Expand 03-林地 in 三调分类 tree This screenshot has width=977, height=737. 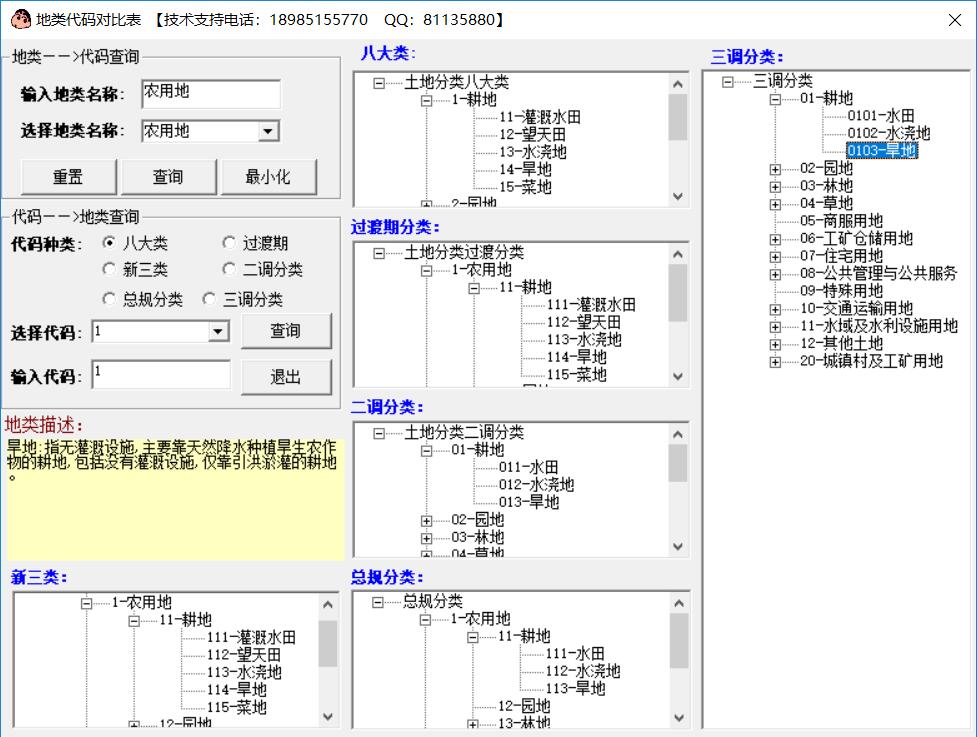pyautogui.click(x=775, y=186)
